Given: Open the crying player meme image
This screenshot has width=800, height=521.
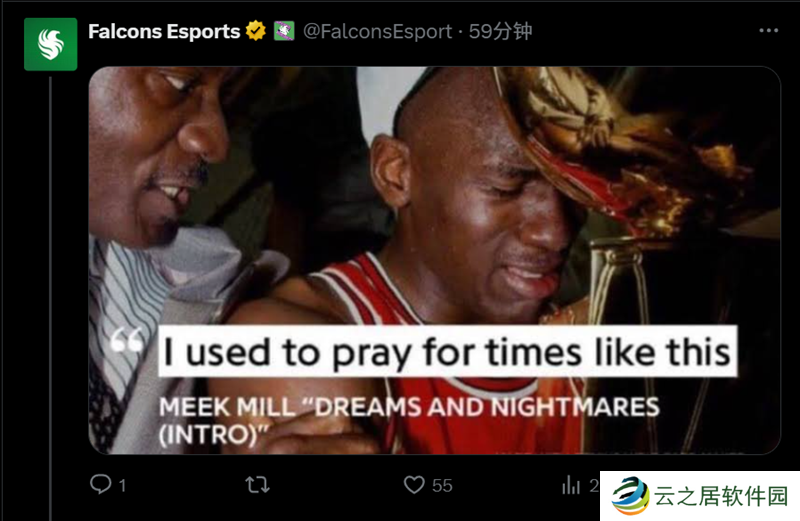Looking at the screenshot, I should [434, 200].
